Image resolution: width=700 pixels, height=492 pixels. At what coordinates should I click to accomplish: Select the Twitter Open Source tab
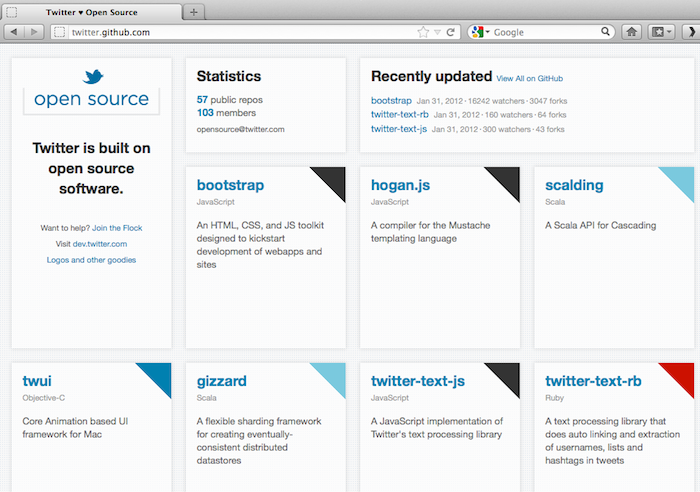pyautogui.click(x=92, y=12)
